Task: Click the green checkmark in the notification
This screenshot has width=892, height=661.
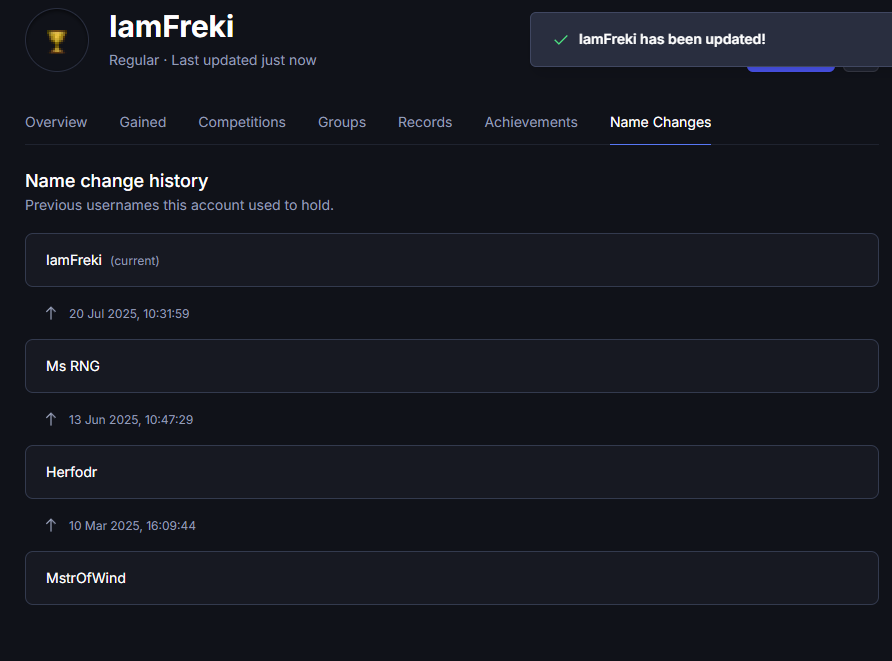Action: 561,40
